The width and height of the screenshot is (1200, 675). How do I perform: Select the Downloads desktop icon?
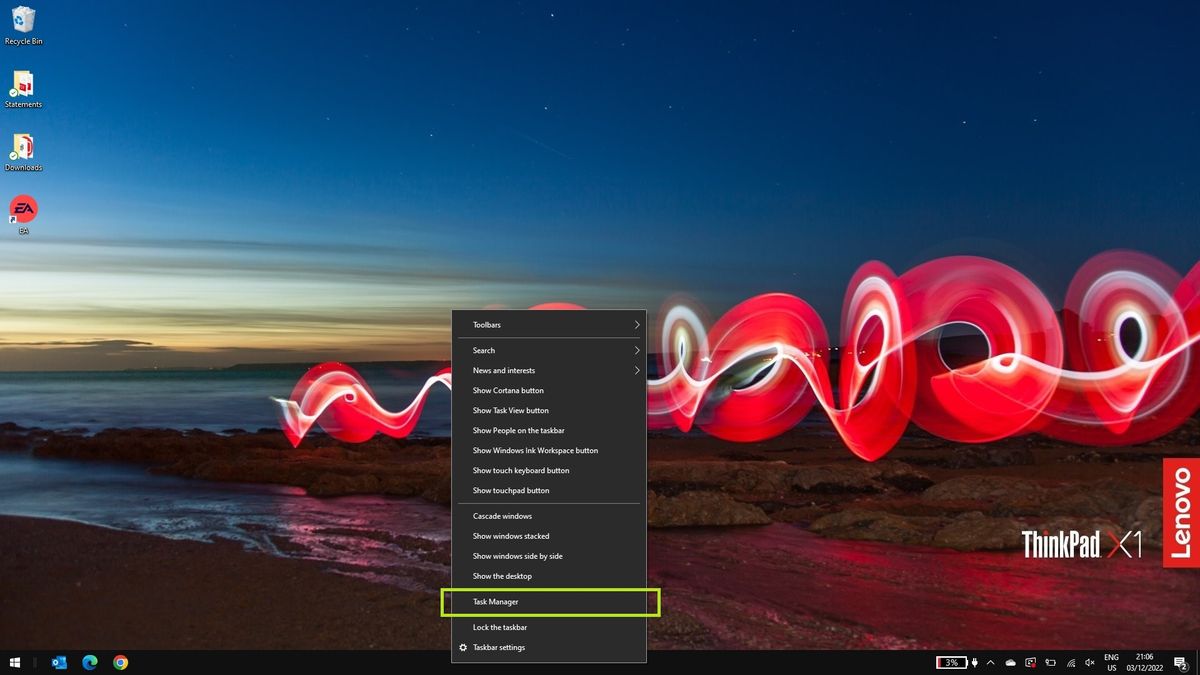pos(23,152)
